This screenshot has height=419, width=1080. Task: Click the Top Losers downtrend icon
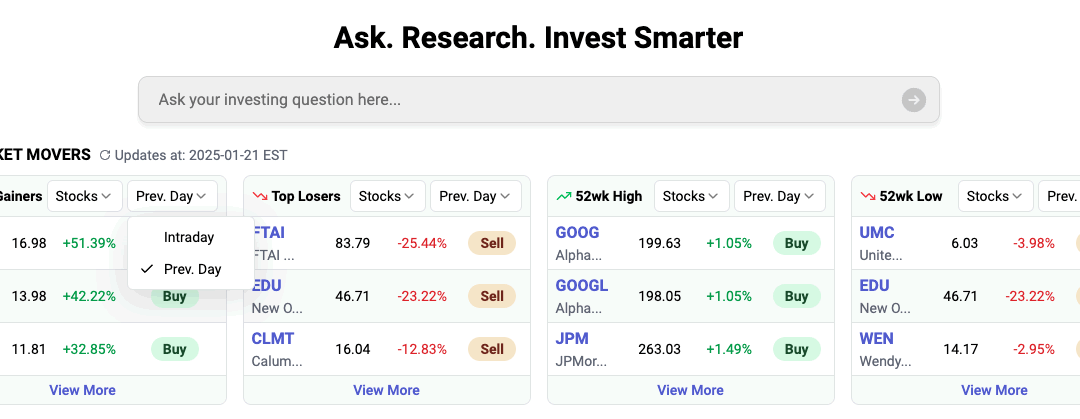(x=260, y=196)
